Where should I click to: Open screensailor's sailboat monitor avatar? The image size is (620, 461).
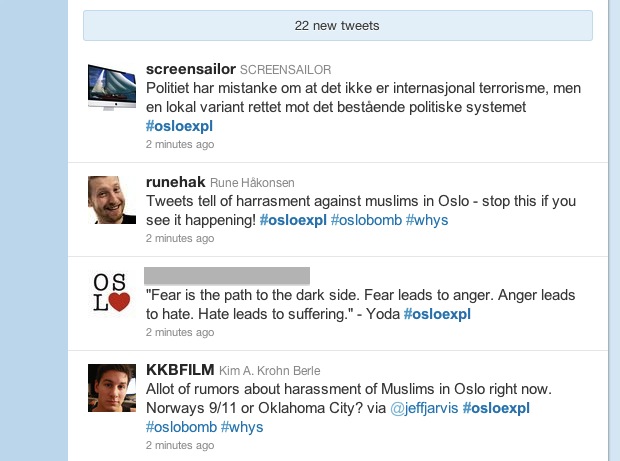point(112,87)
